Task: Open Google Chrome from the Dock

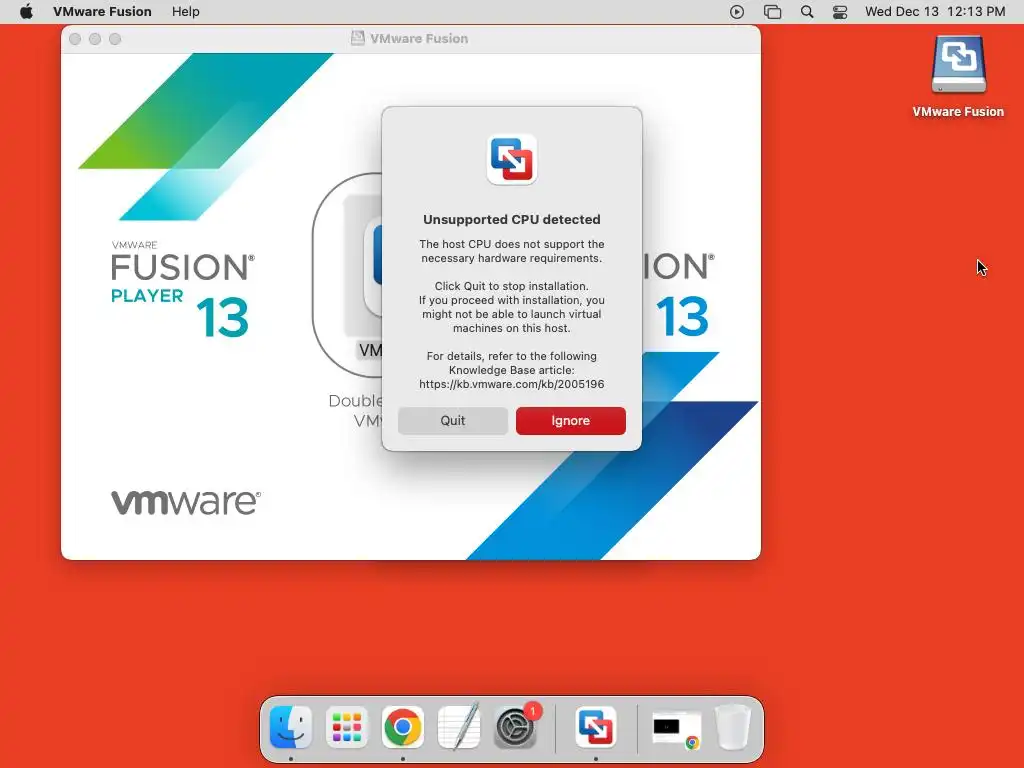Action: [x=403, y=727]
